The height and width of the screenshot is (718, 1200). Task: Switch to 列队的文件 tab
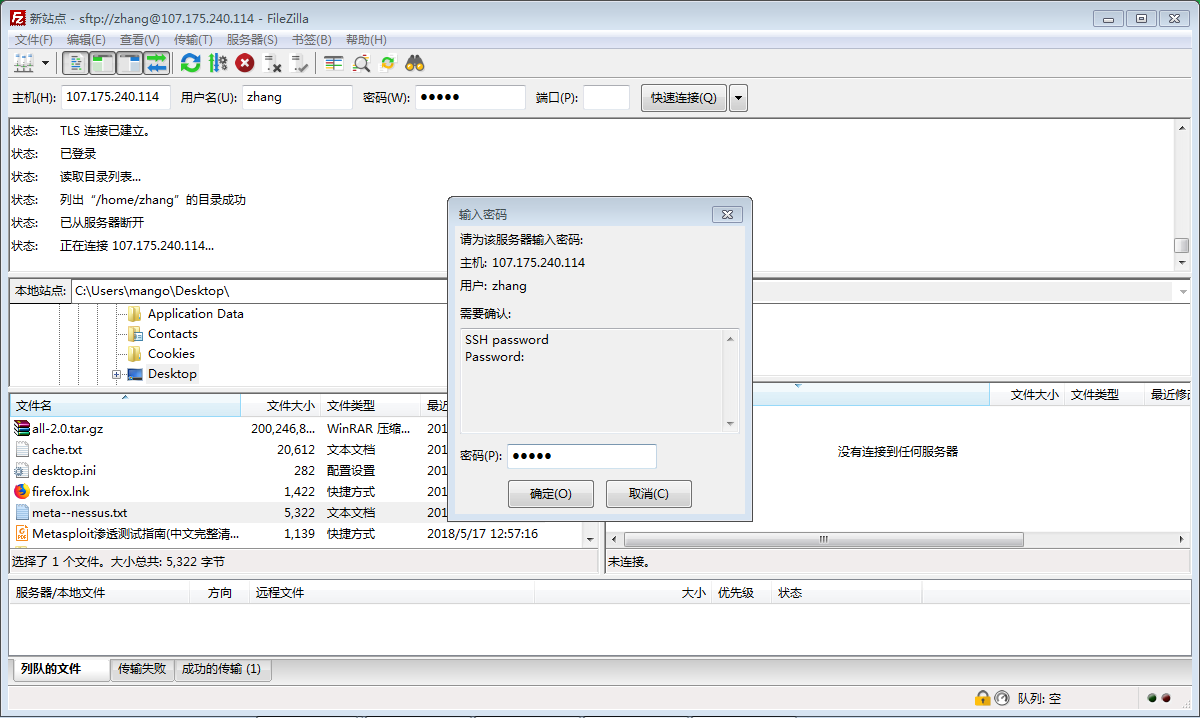59,669
